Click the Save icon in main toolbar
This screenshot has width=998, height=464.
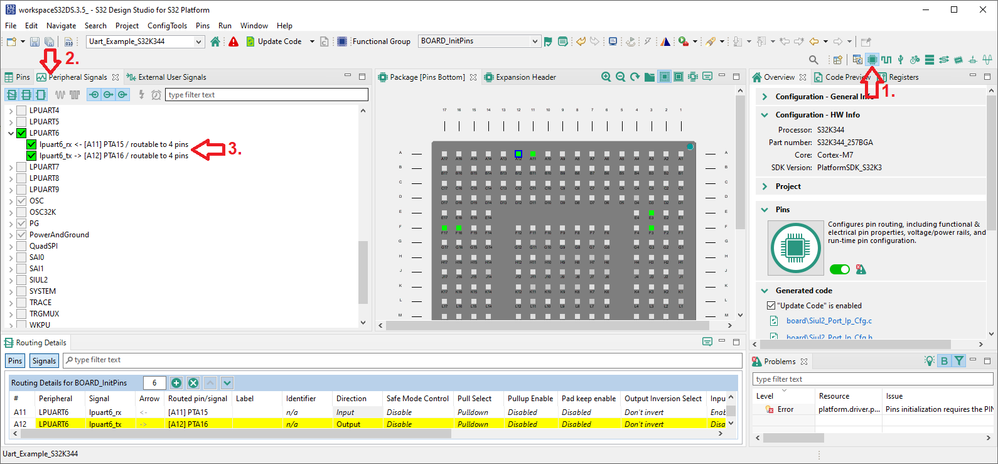pyautogui.click(x=35, y=41)
